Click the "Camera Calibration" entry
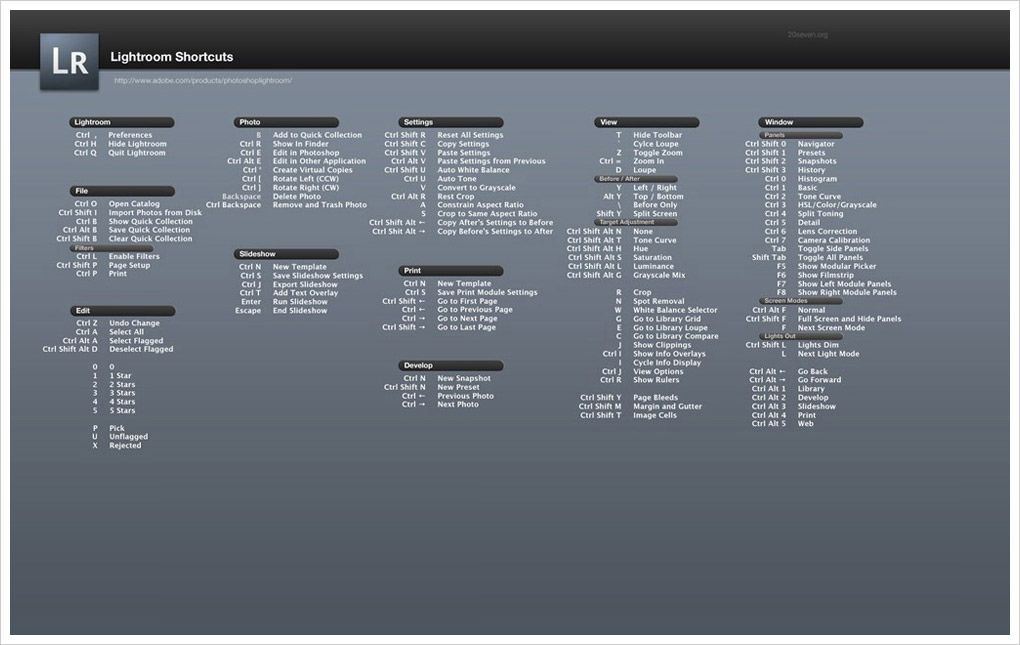Image resolution: width=1020 pixels, height=645 pixels. 834,241
